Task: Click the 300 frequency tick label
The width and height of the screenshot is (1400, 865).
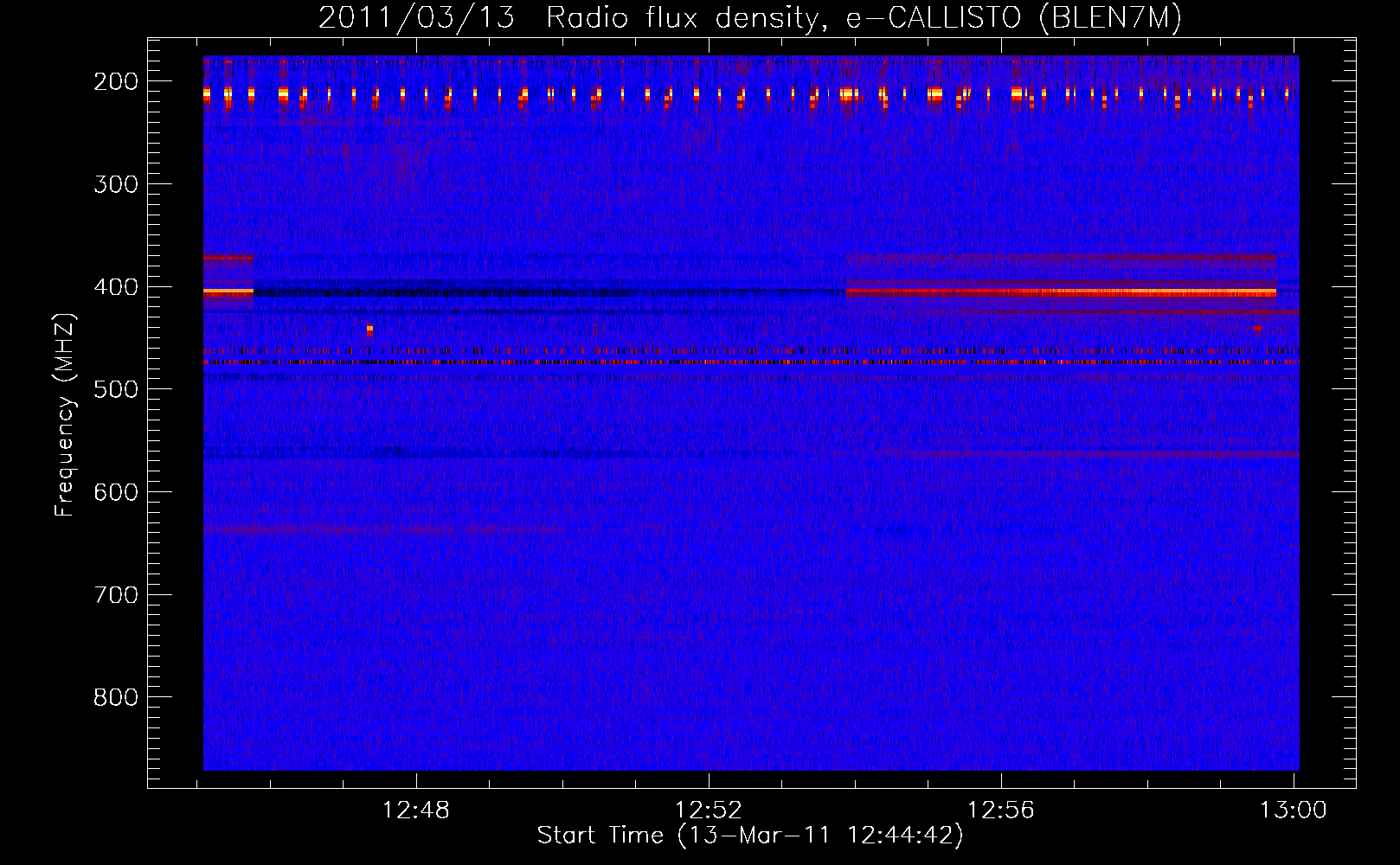Action: click(x=116, y=184)
